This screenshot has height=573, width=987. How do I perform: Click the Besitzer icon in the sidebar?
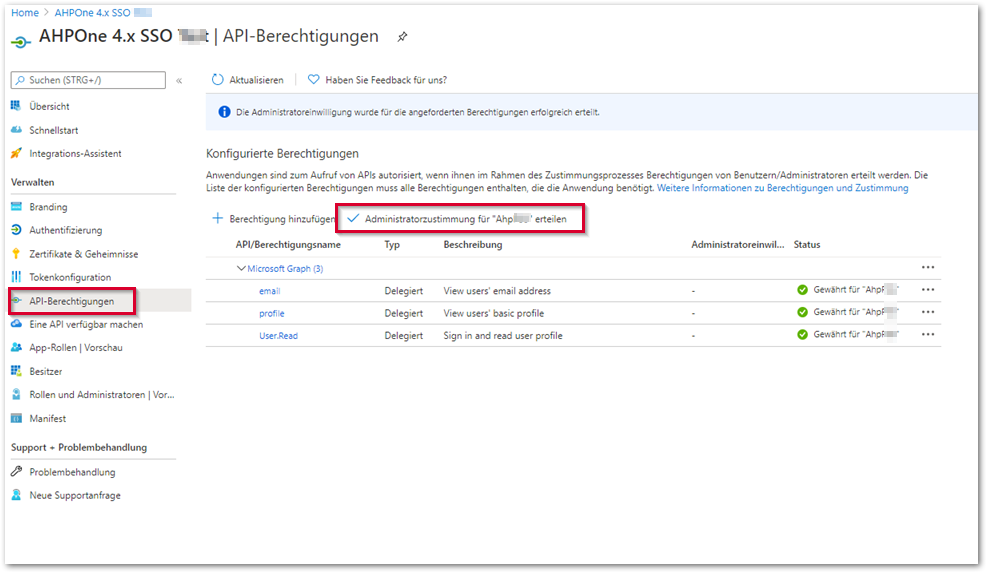point(16,371)
